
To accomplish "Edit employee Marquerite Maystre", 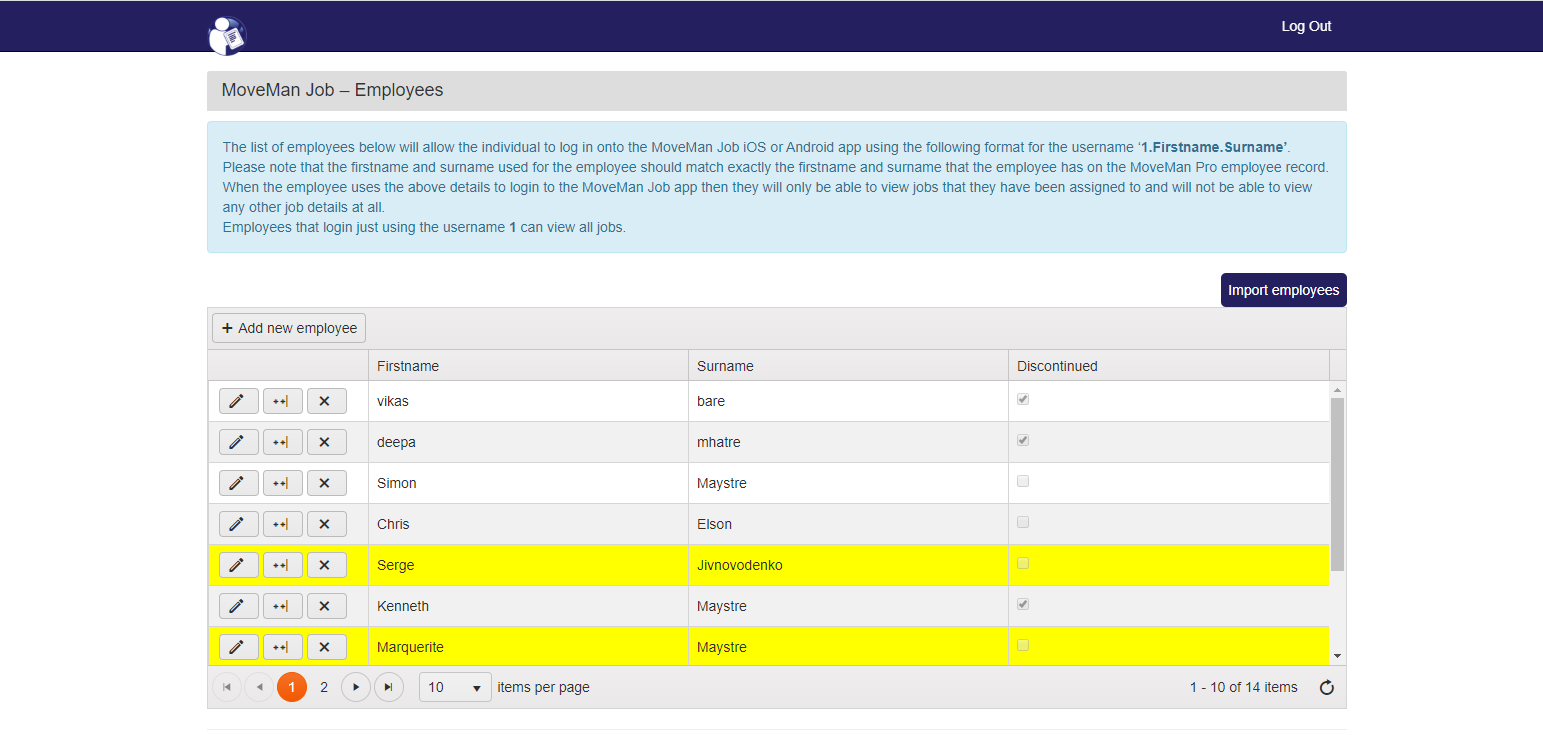I will coord(239,647).
